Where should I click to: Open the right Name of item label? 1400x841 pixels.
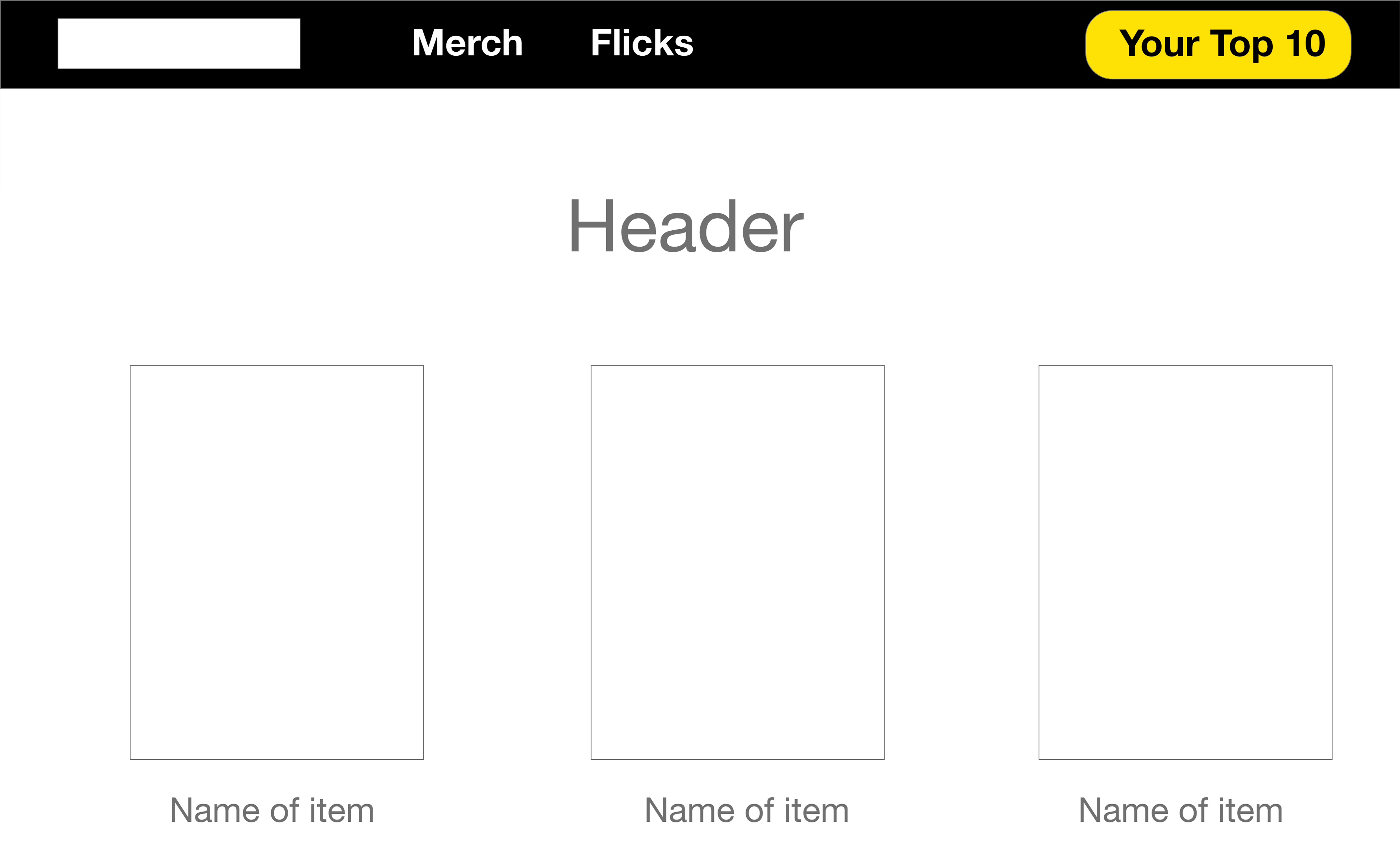click(1181, 810)
